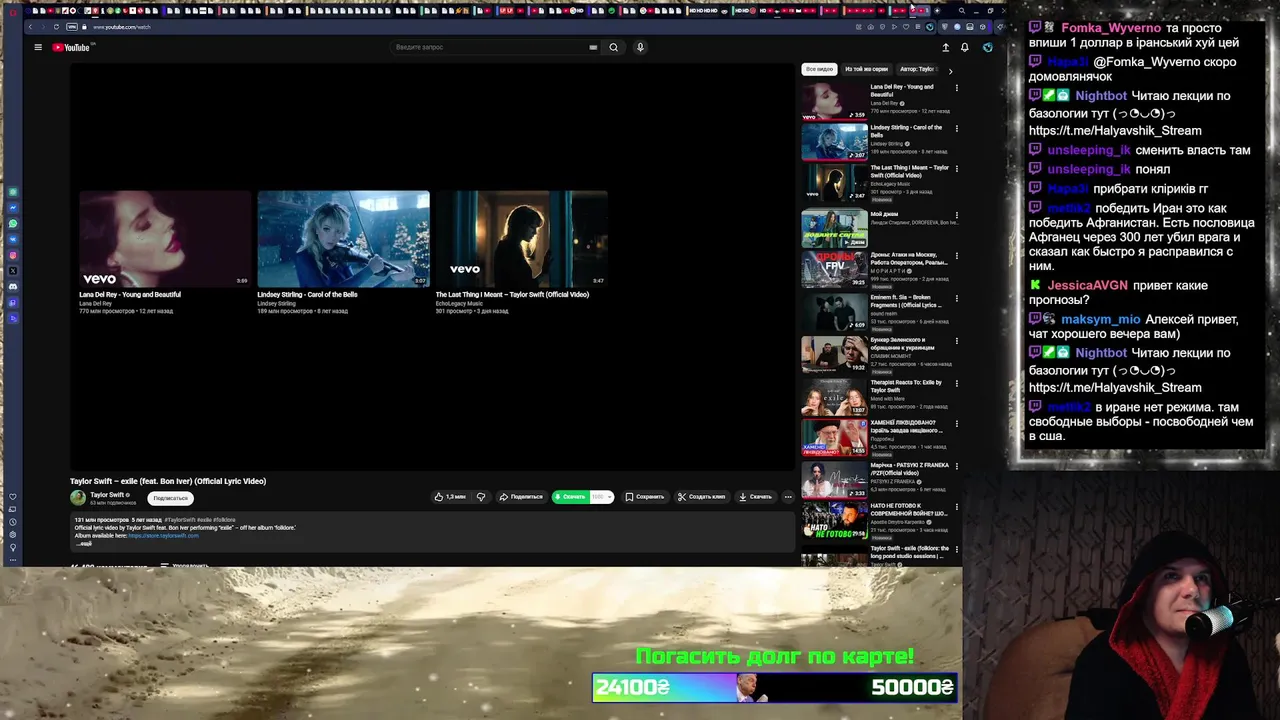Open the heart icon in browser left sidebar
The width and height of the screenshot is (1280, 720).
pos(13,497)
